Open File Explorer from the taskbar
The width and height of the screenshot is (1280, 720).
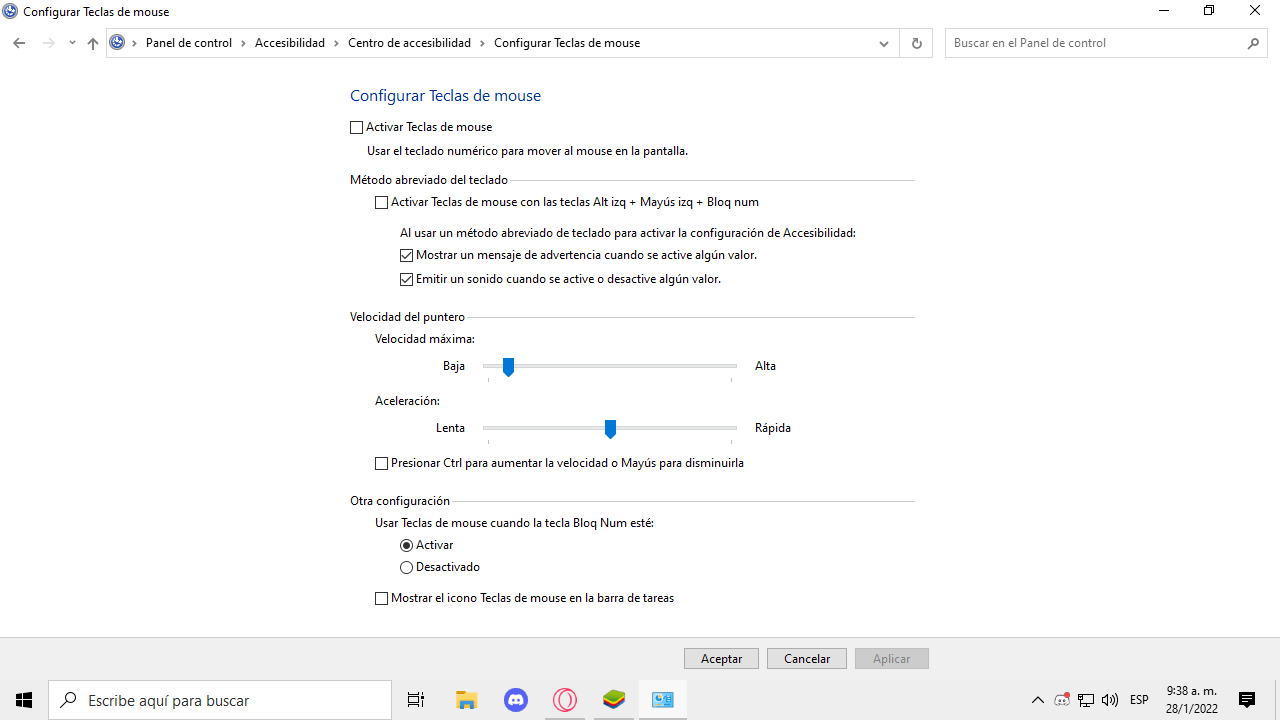467,700
